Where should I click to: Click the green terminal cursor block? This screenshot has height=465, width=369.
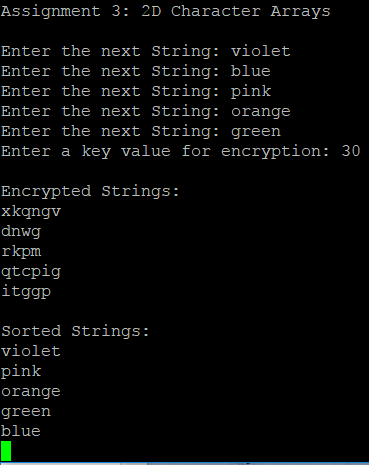pos(6,451)
